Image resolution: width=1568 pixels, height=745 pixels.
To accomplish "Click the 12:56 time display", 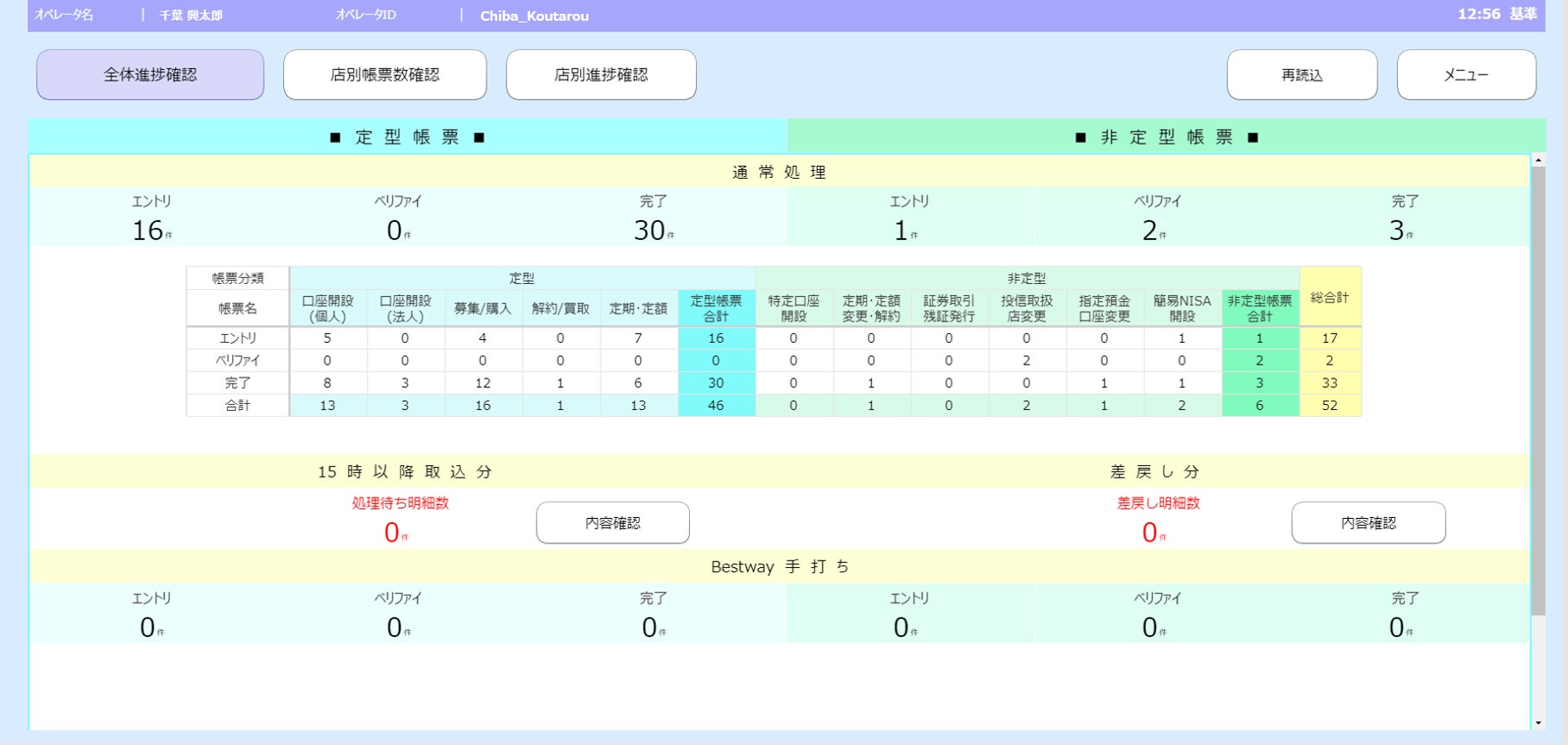I will [1479, 14].
